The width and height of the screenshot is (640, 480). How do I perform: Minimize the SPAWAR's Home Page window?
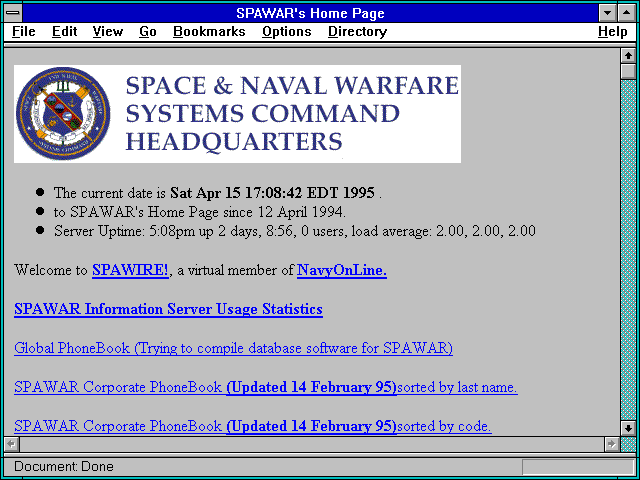(x=607, y=13)
